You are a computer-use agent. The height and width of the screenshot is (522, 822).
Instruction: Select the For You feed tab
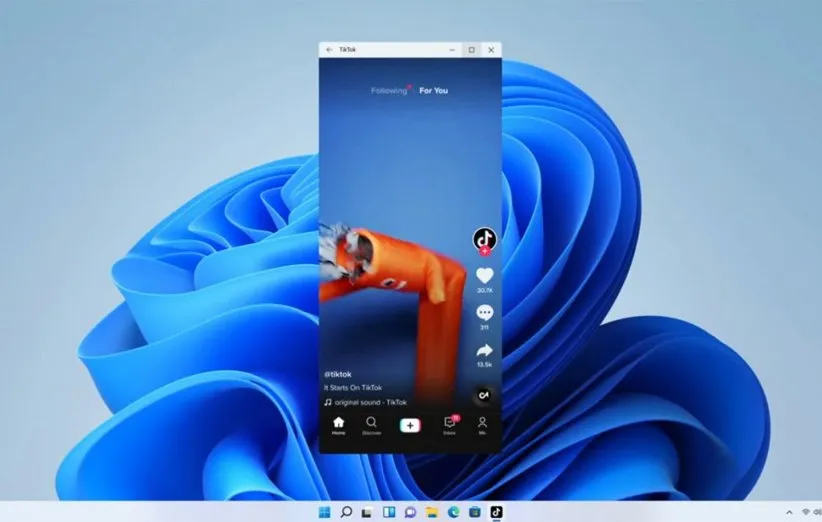[433, 91]
